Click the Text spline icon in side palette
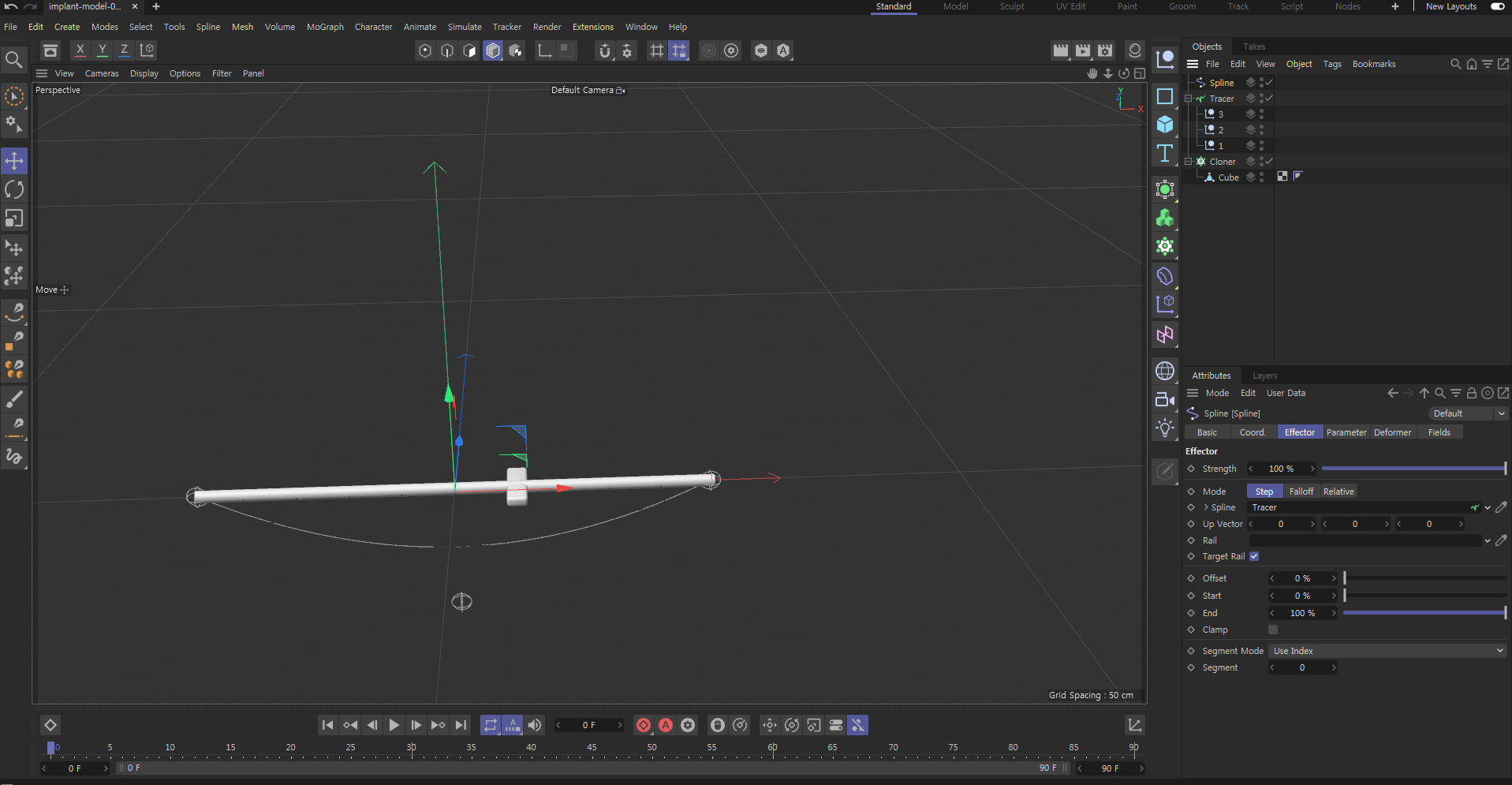1512x785 pixels. point(1165,153)
